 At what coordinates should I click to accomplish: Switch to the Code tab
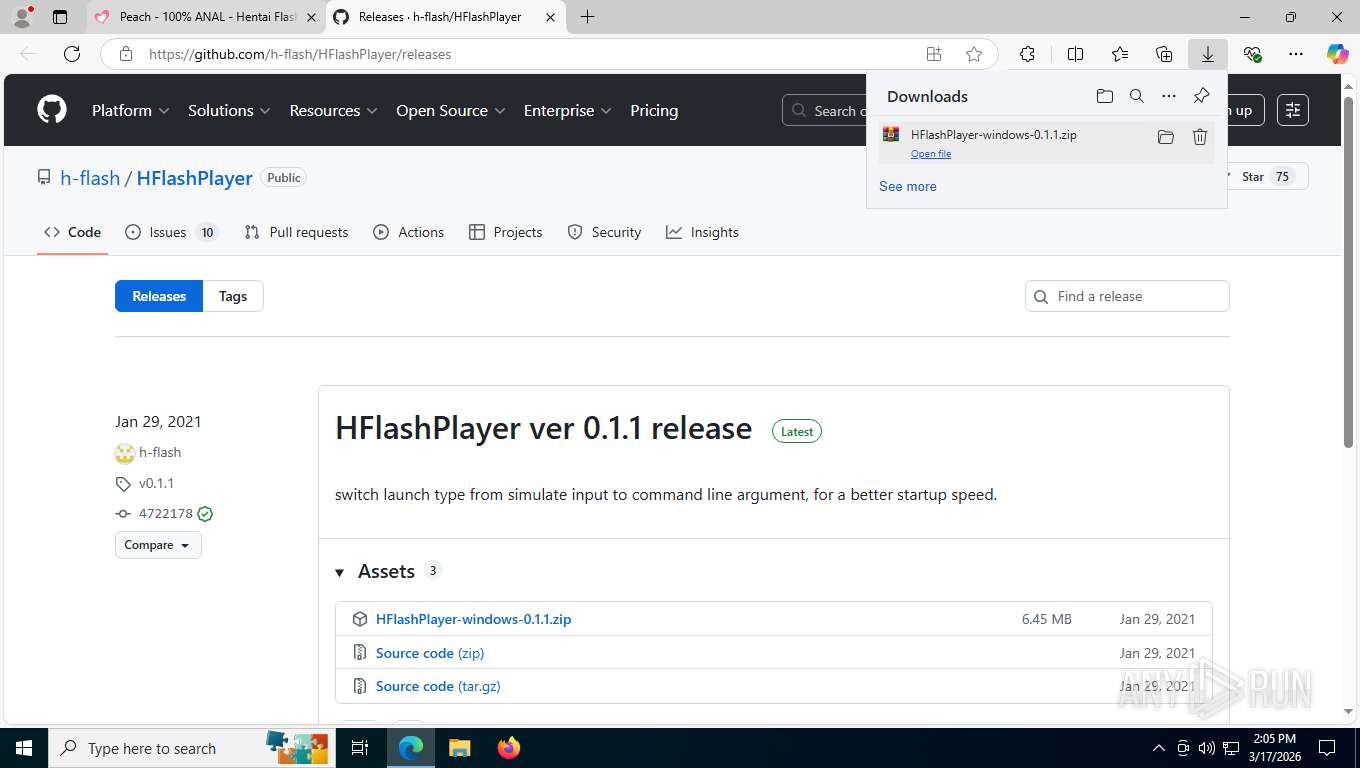point(72,232)
